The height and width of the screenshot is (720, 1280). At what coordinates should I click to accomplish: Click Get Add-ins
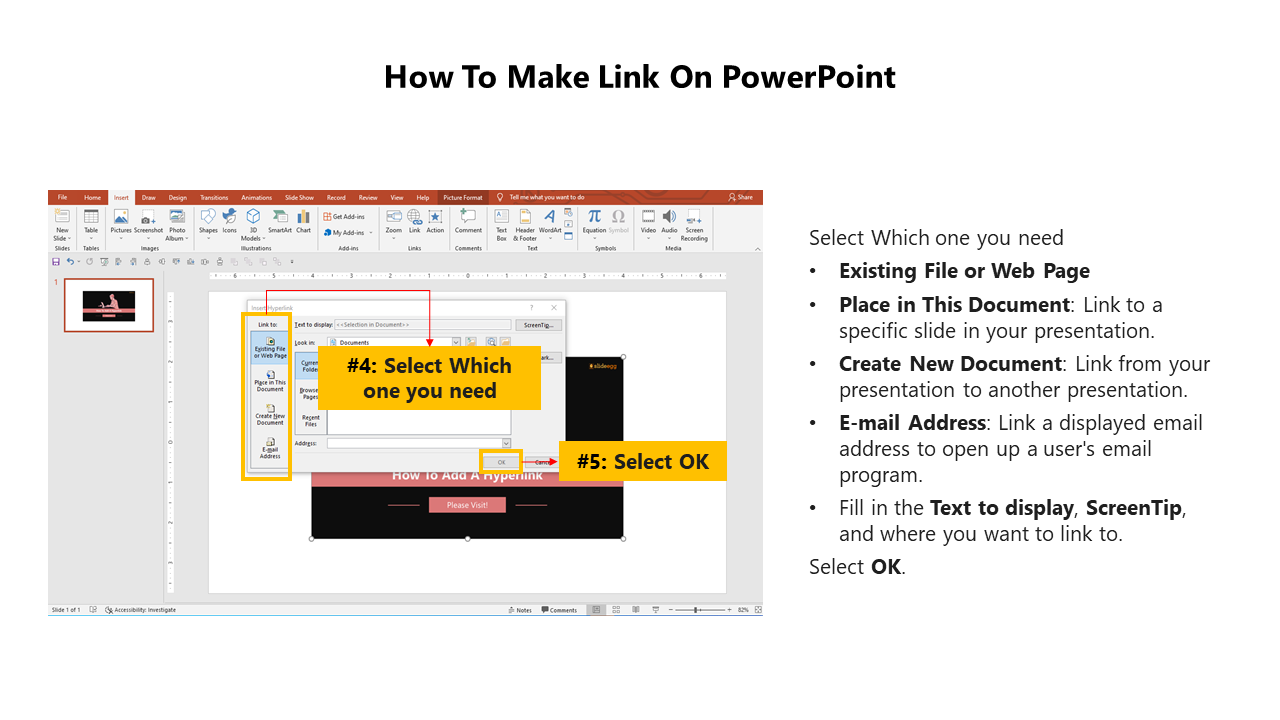(344, 216)
